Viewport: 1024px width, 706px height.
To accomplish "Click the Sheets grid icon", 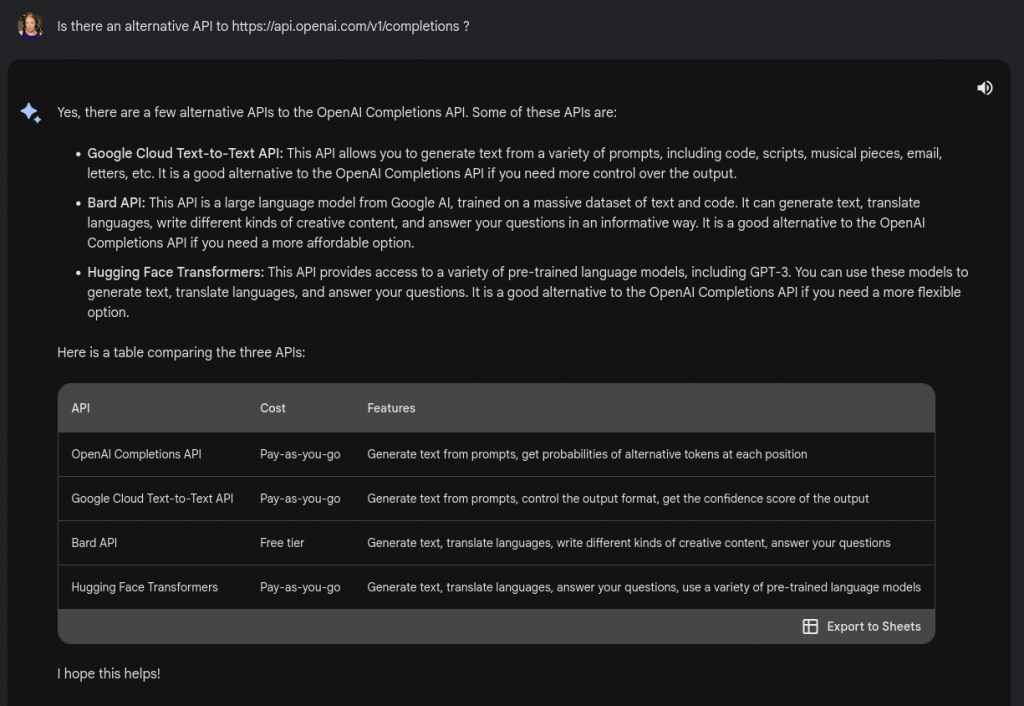I will [x=810, y=626].
